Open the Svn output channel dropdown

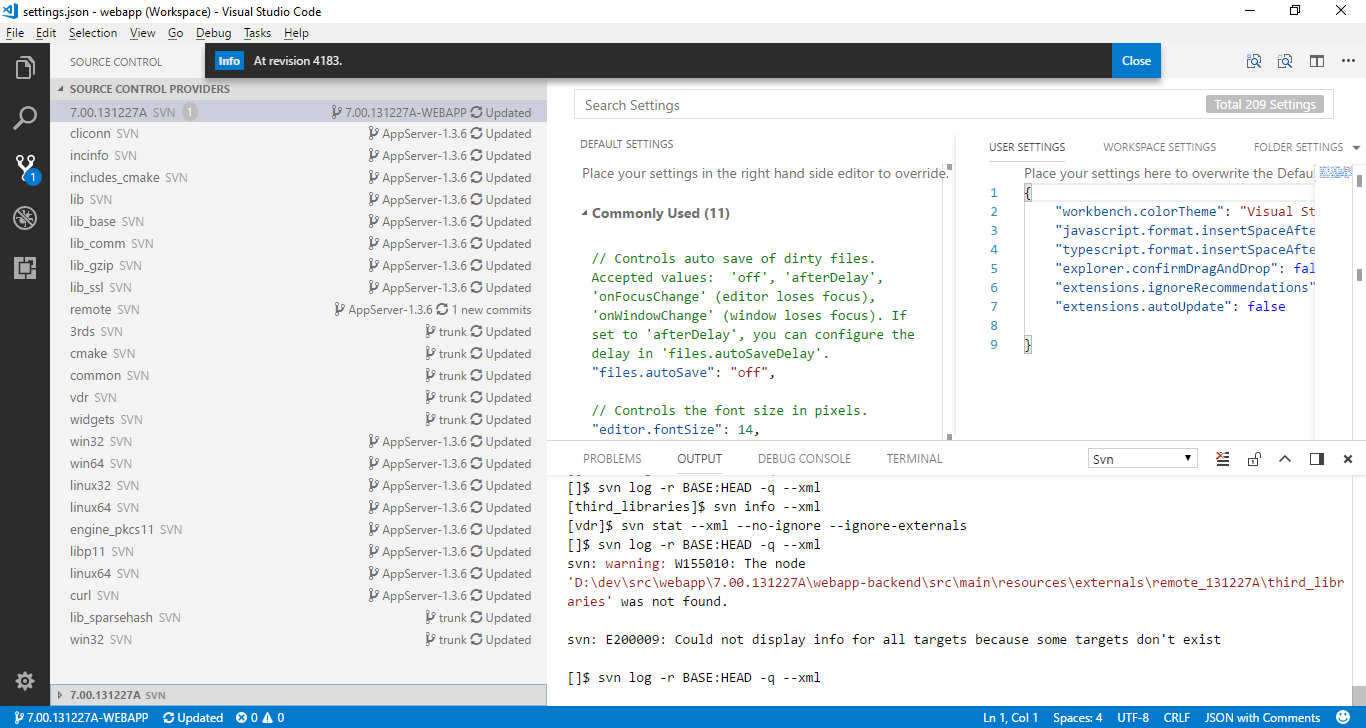pos(1142,458)
